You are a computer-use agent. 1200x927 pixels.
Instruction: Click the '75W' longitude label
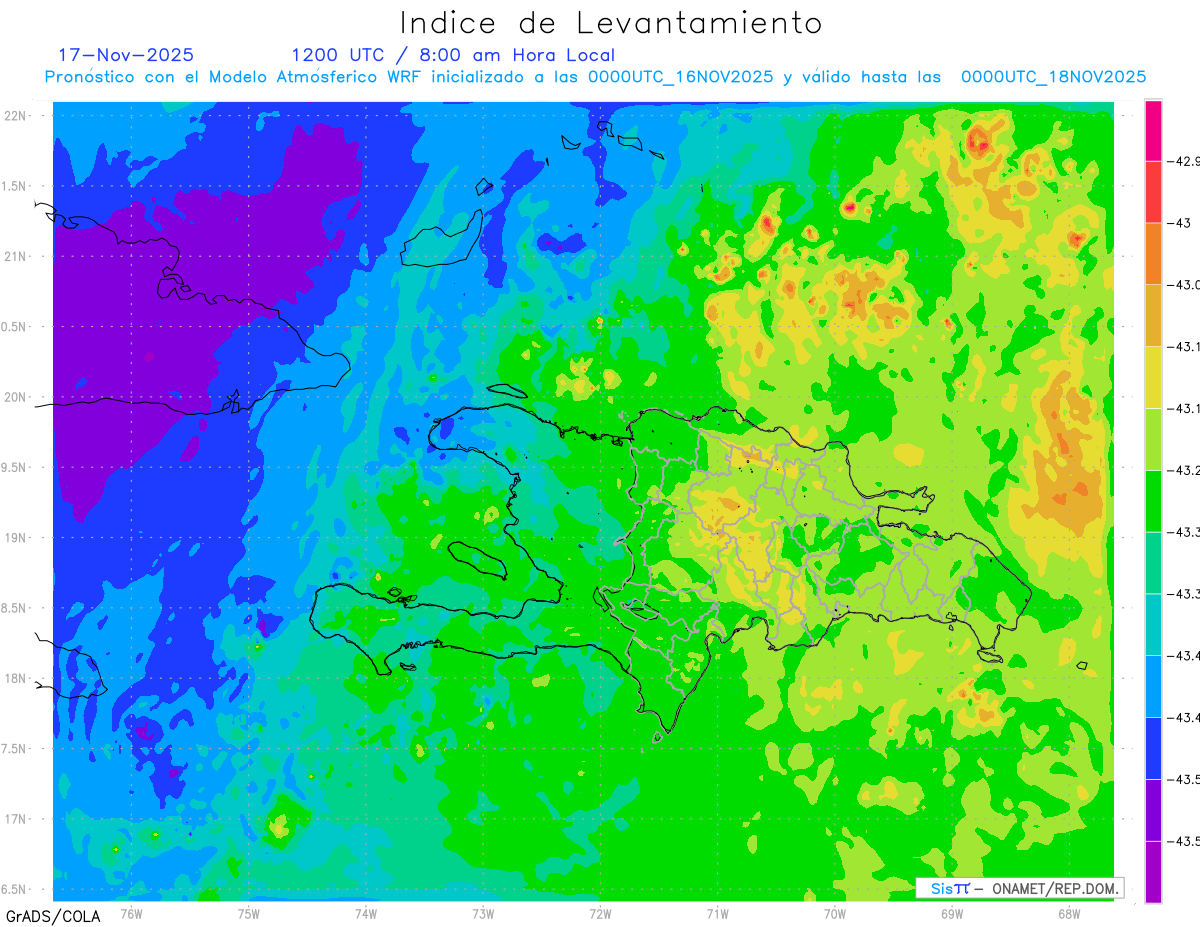tap(248, 912)
